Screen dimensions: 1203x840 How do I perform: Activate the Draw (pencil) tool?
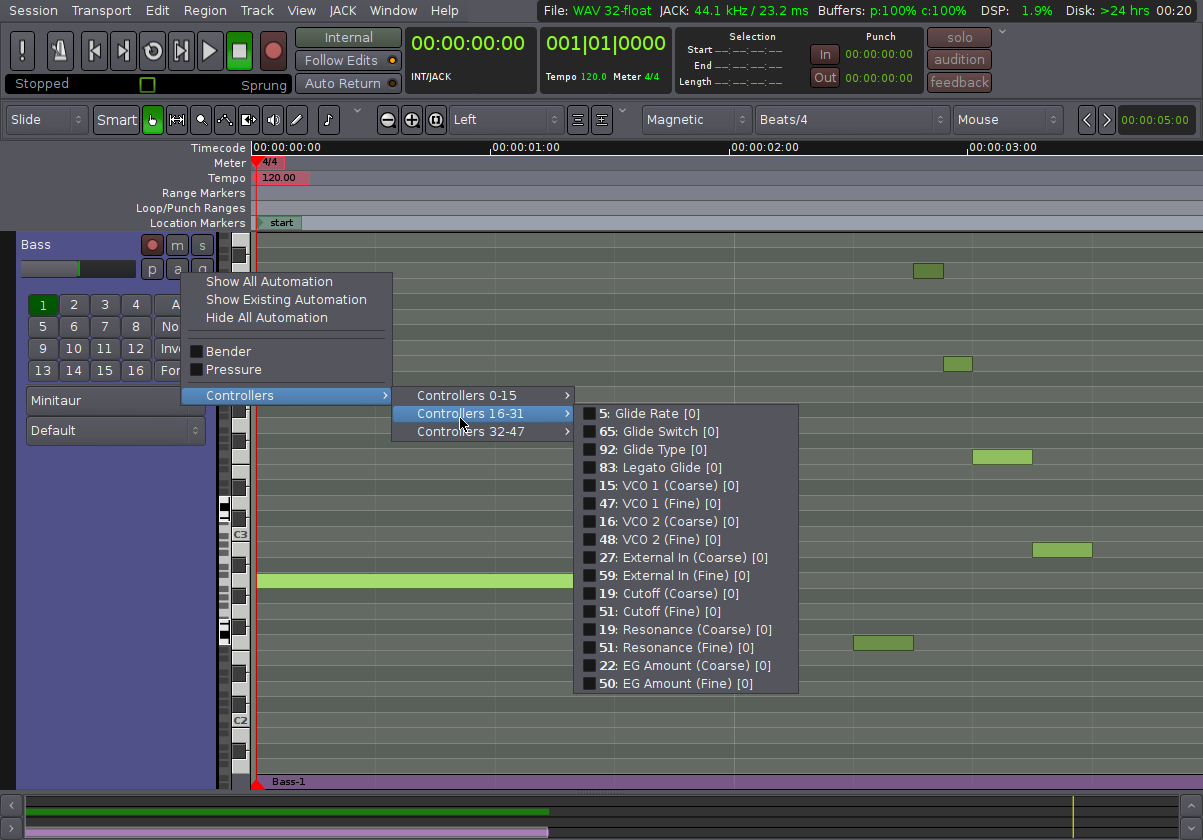point(296,120)
